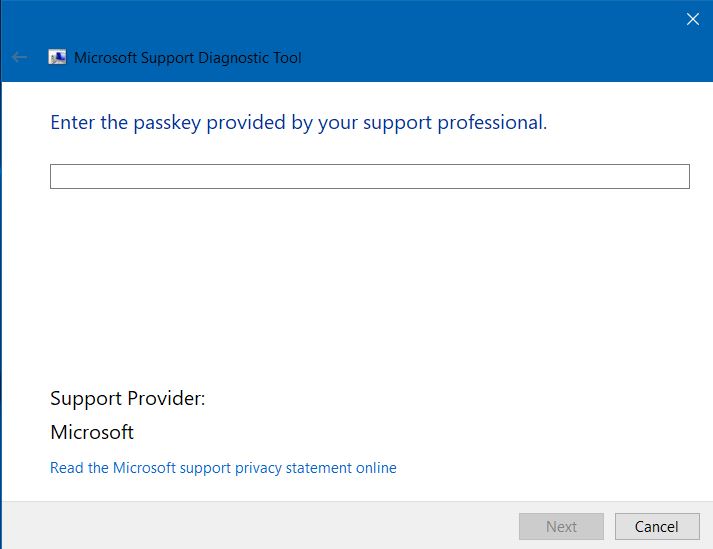Click the back arrow in the header
The image size is (713, 549).
(20, 57)
